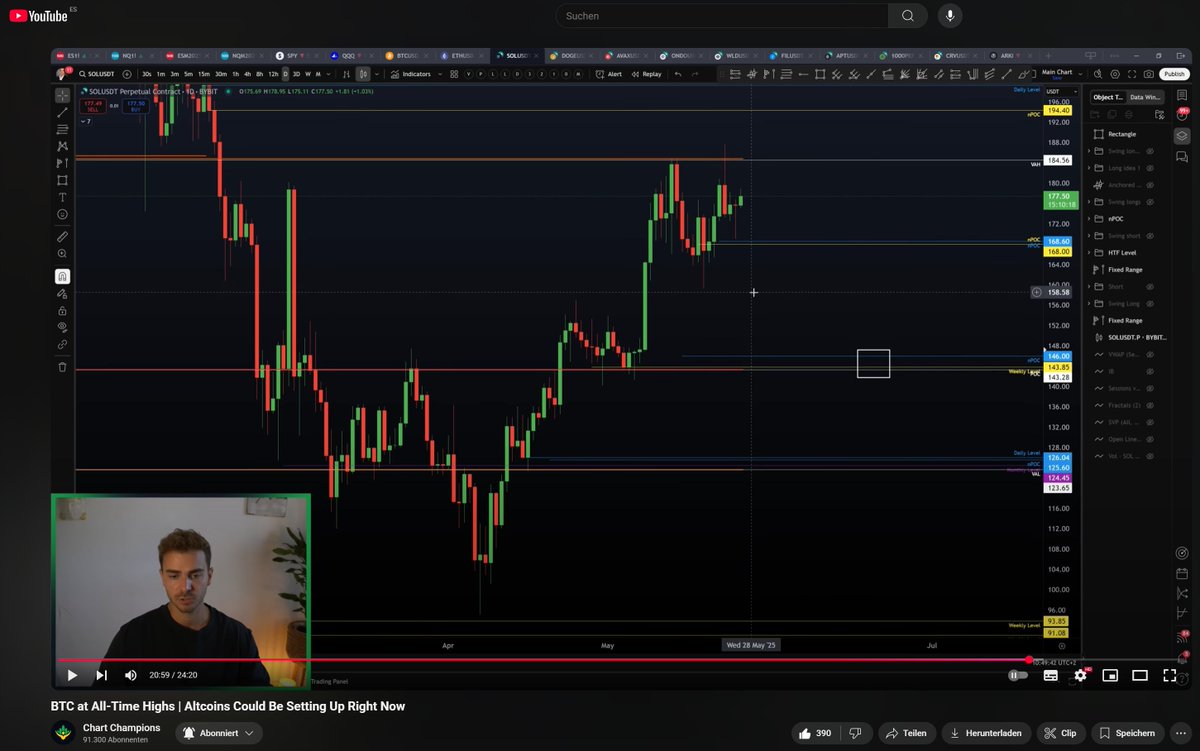Start voice search with microphone icon
The image size is (1200, 751).
tap(950, 16)
